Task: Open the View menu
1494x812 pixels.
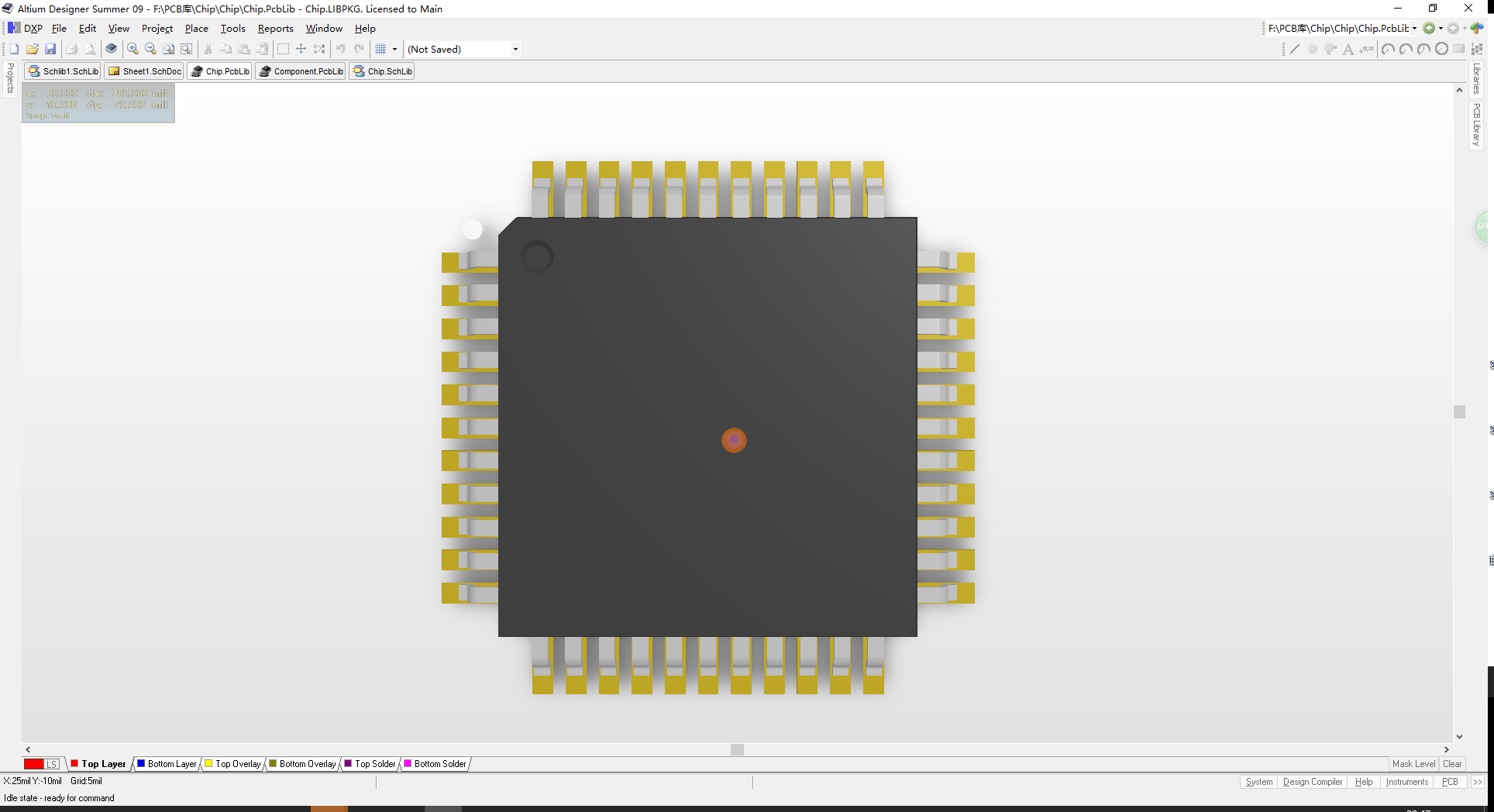Action: point(119,29)
